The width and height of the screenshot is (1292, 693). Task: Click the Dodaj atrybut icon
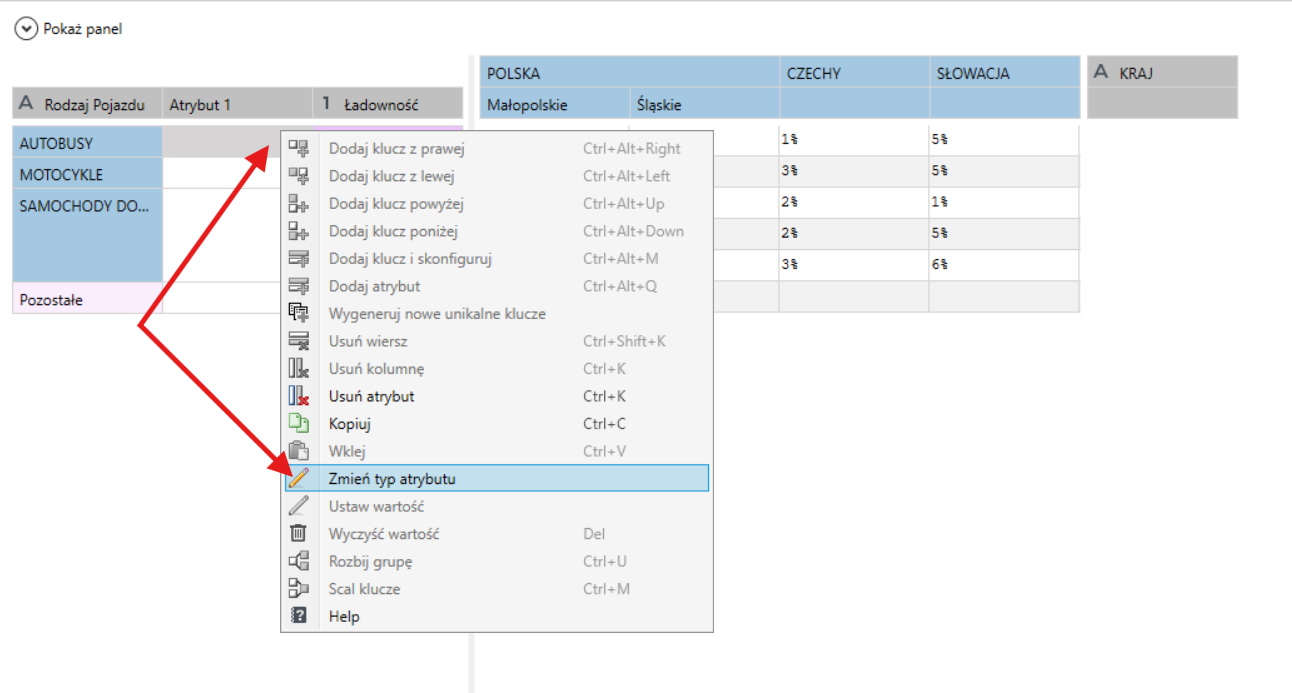pyautogui.click(x=298, y=286)
